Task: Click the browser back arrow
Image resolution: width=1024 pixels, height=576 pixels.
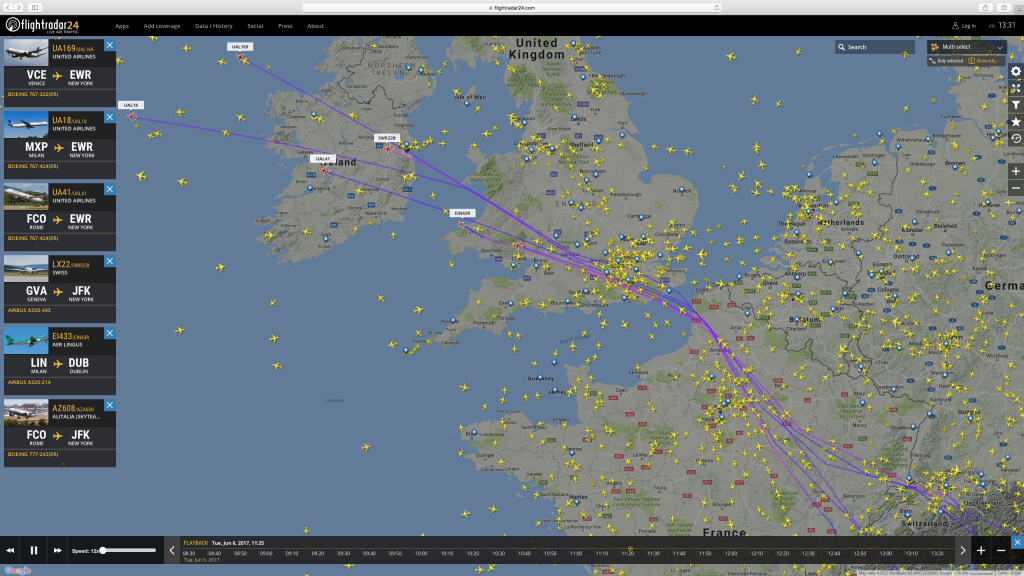Action: tap(8, 7)
